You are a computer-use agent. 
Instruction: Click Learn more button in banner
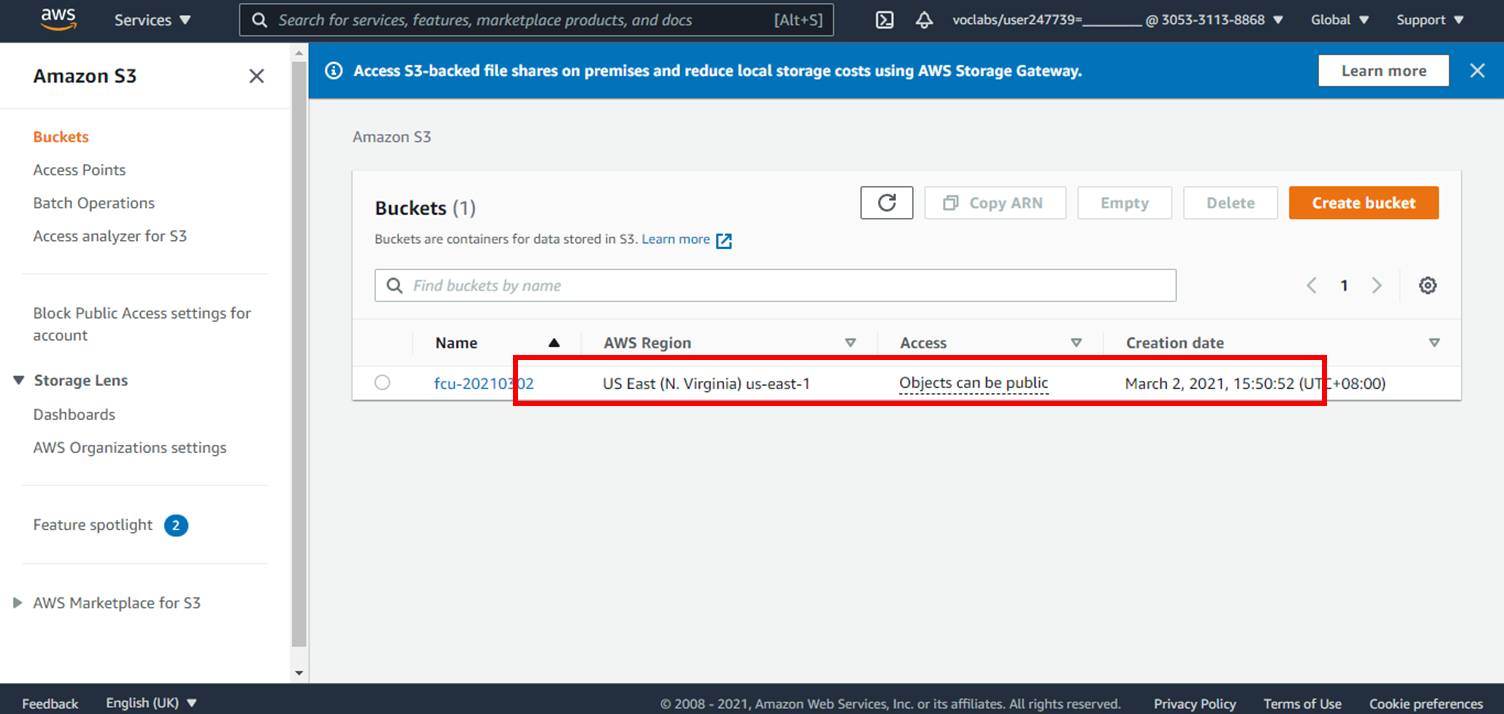pos(1384,71)
